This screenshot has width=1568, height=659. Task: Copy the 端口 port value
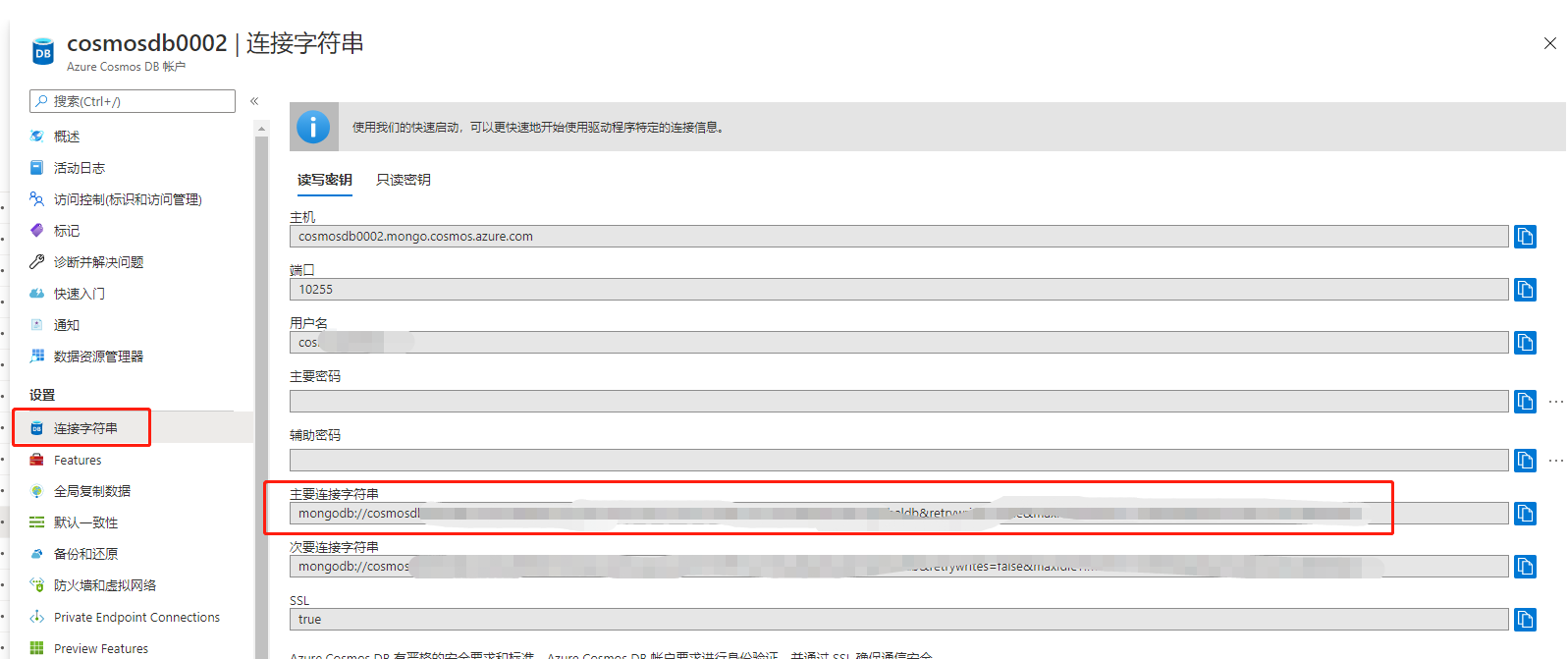1525,290
